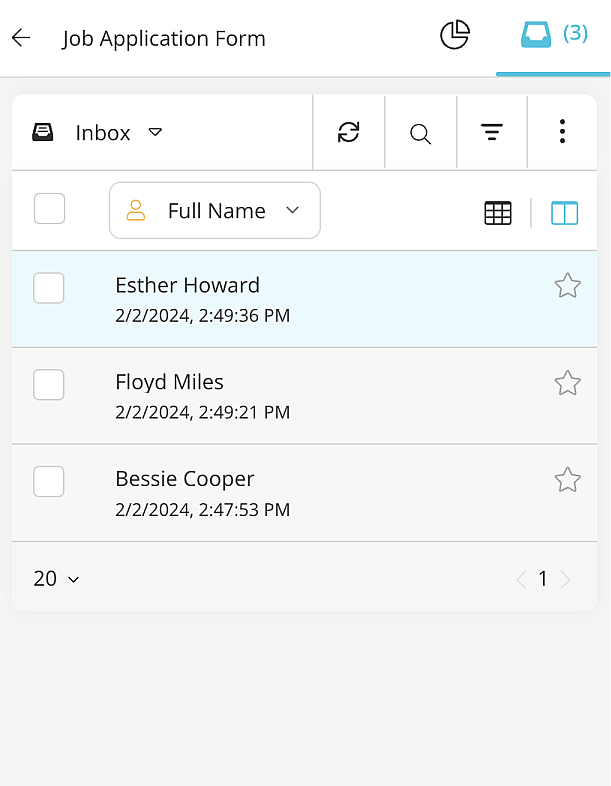Open the filter icon
This screenshot has height=786, width=611.
pos(492,132)
